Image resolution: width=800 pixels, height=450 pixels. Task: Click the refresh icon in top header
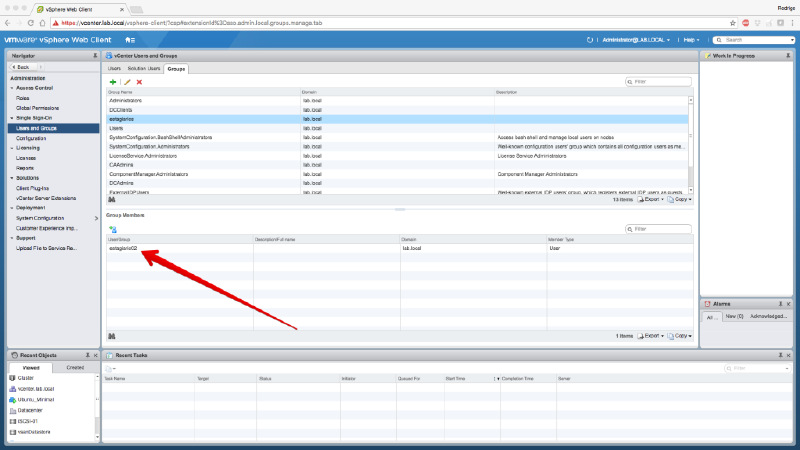click(589, 39)
